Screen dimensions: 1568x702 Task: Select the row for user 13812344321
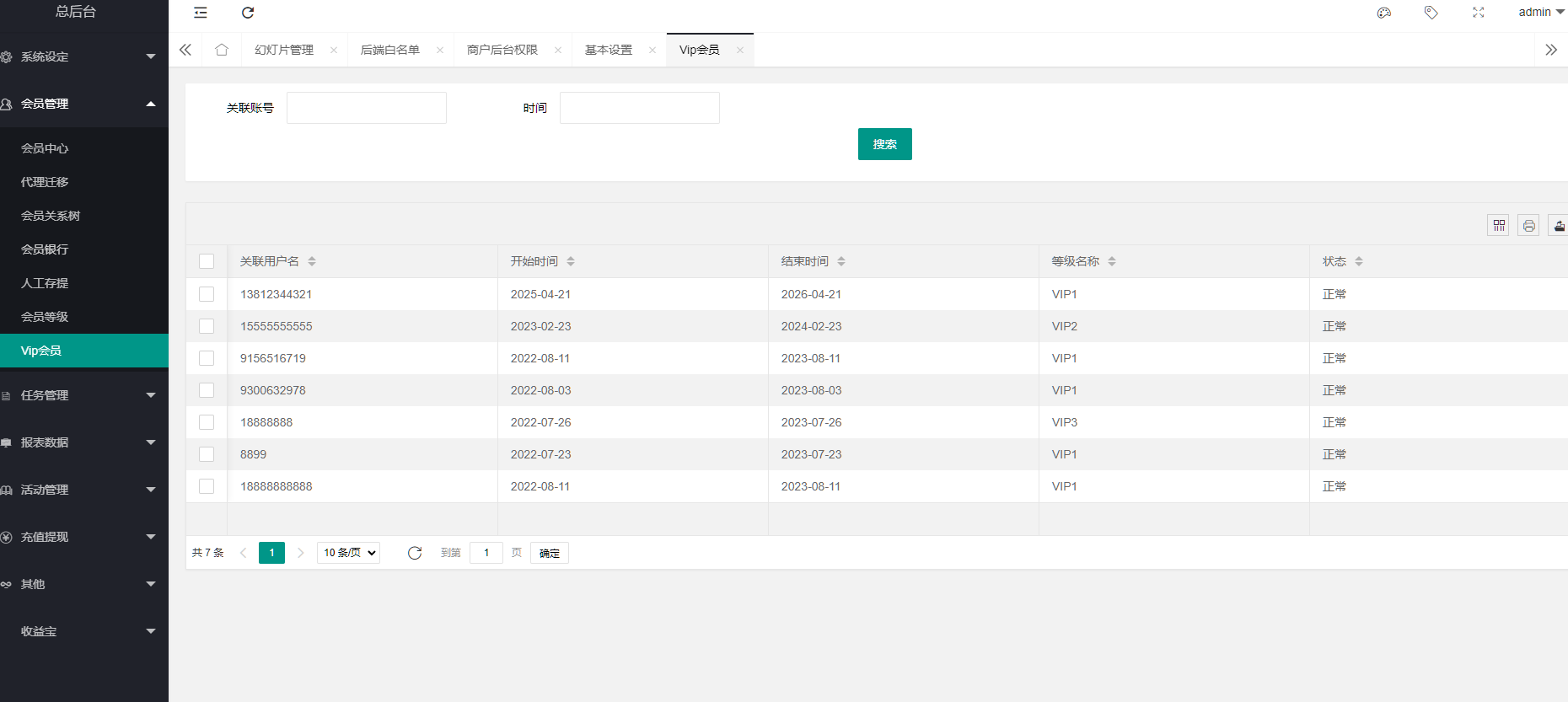207,294
